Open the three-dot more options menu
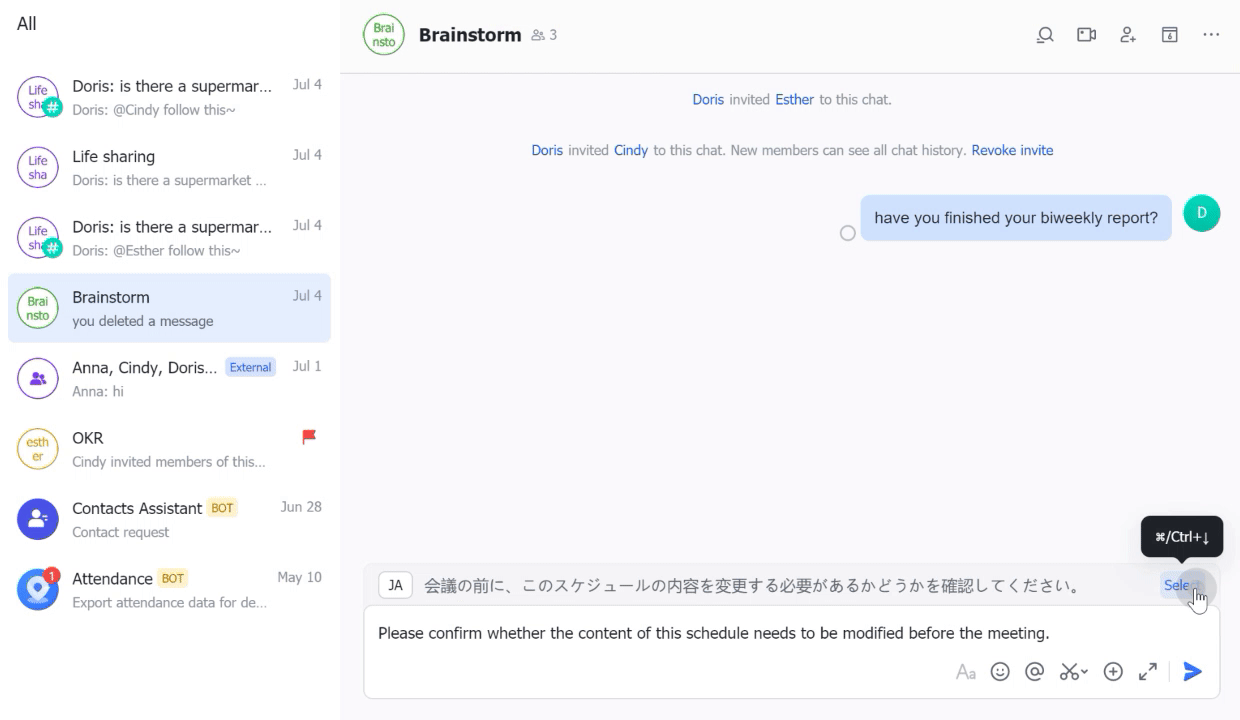The width and height of the screenshot is (1240, 720). (x=1211, y=35)
